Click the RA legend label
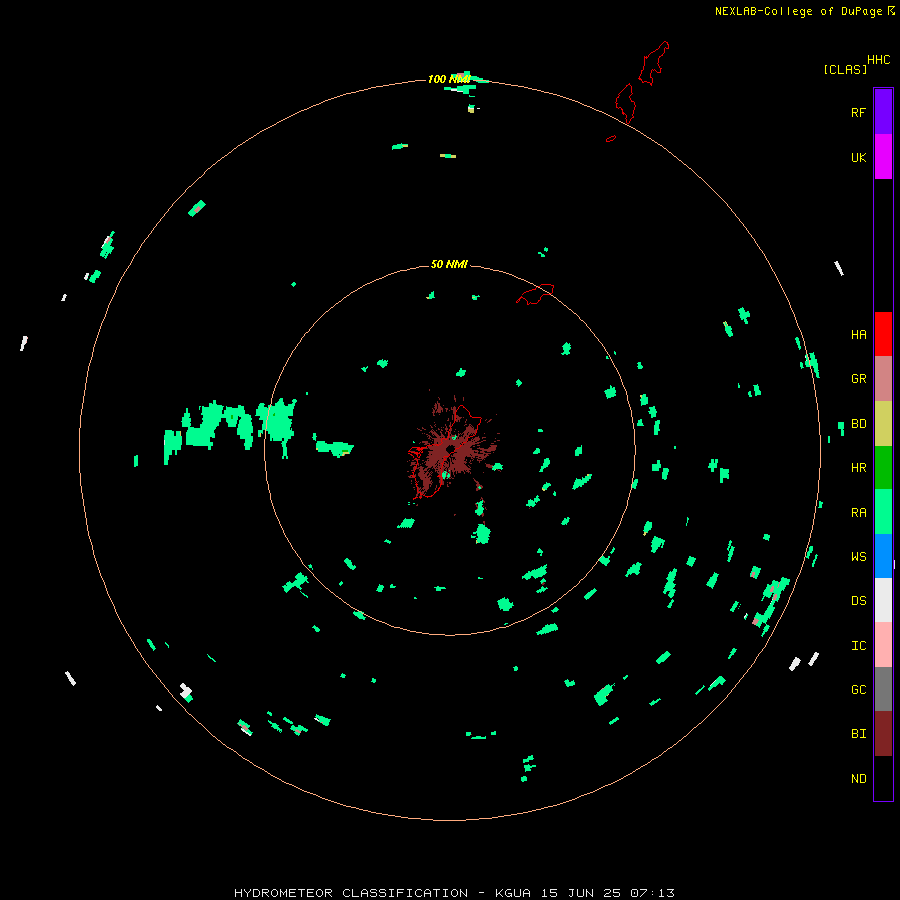This screenshot has height=900, width=900. 858,513
